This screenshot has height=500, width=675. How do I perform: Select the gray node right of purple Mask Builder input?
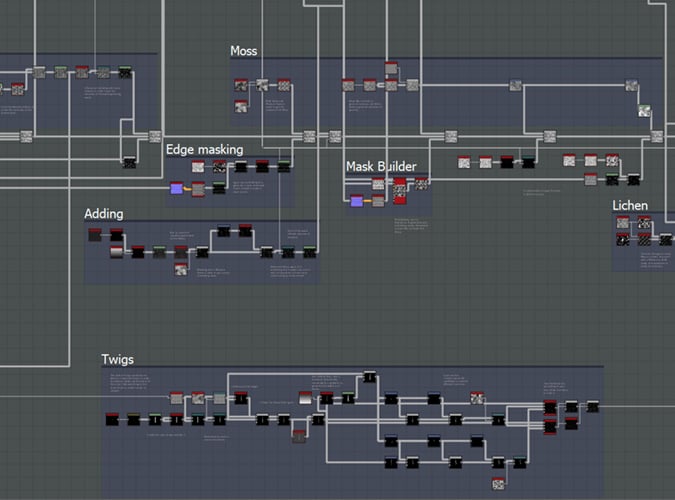coord(378,201)
